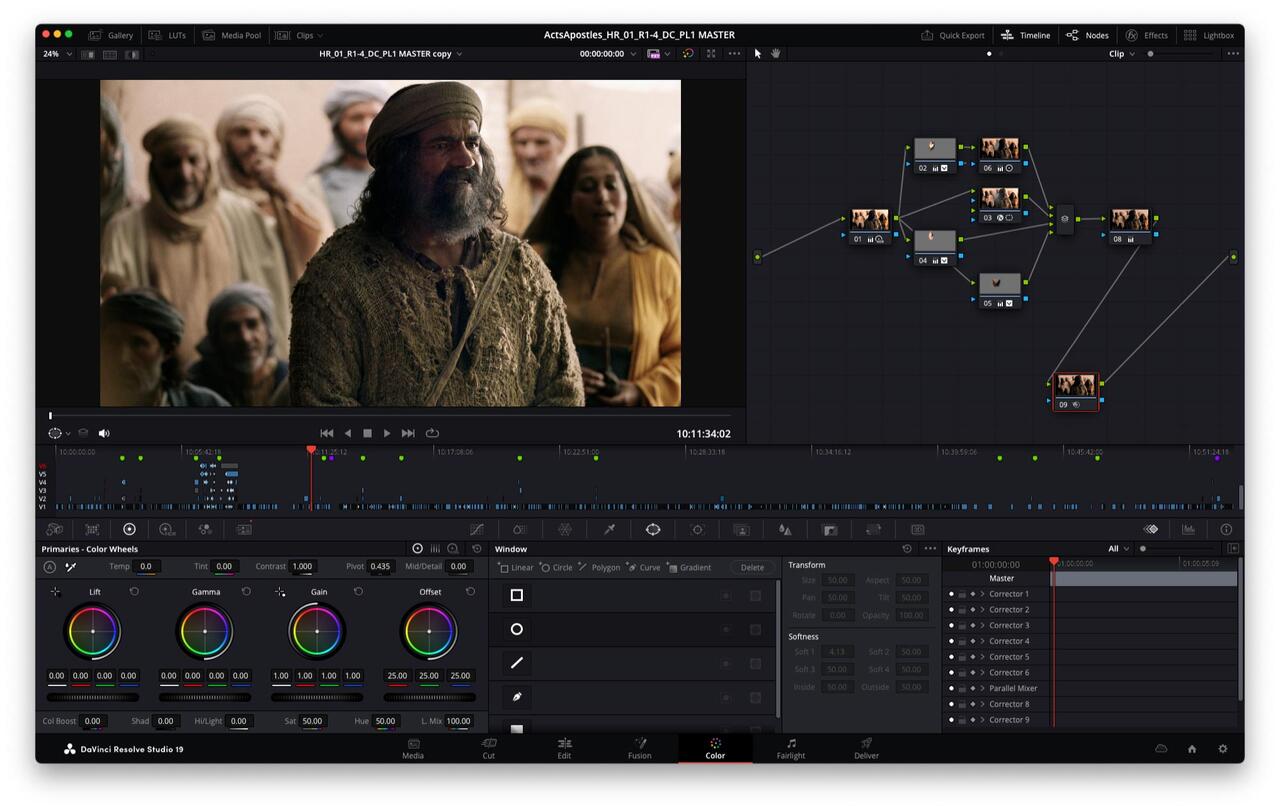
Task: Pick white point for Gain
Action: click(280, 592)
